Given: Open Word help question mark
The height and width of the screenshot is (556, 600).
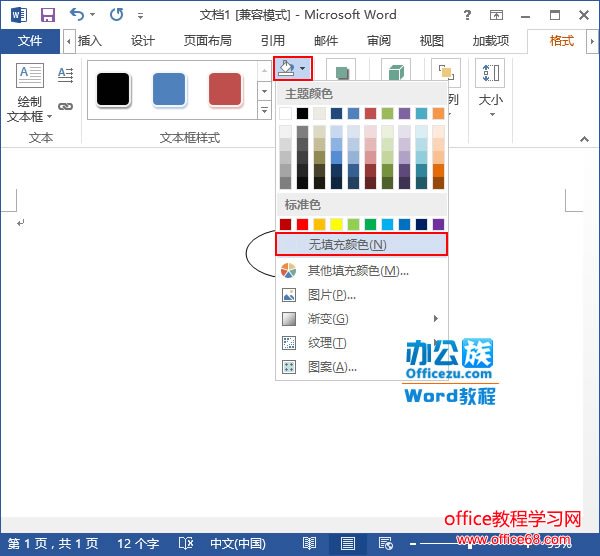Looking at the screenshot, I should 467,15.
